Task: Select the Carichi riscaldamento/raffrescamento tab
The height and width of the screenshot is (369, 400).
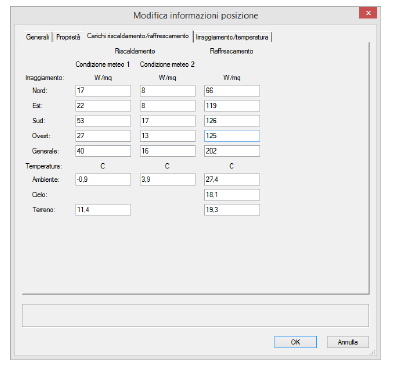Action: [x=138, y=36]
